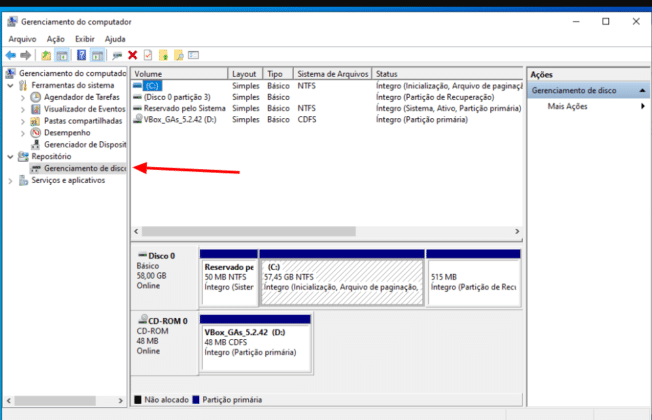The height and width of the screenshot is (420, 652).
Task: Click the Up one level toolbar icon
Action: (x=46, y=55)
